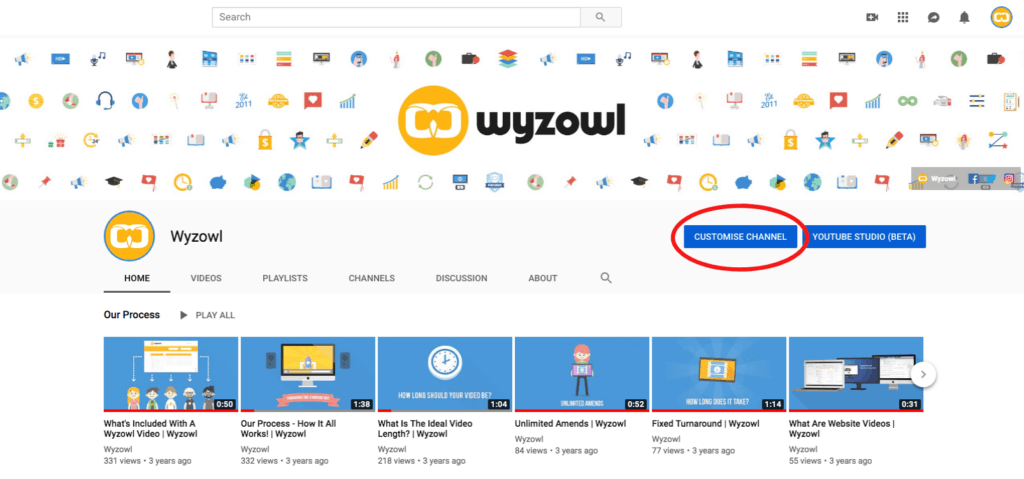Search within channel using magnifier icon
1024x479 pixels.
click(606, 278)
